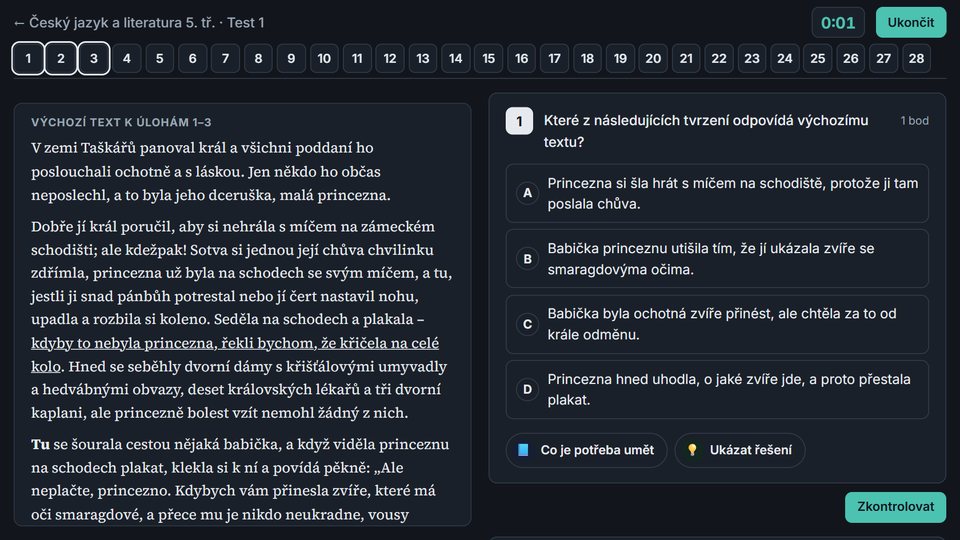Image resolution: width=960 pixels, height=540 pixels.
Task: Open question 6
Action: (x=193, y=59)
